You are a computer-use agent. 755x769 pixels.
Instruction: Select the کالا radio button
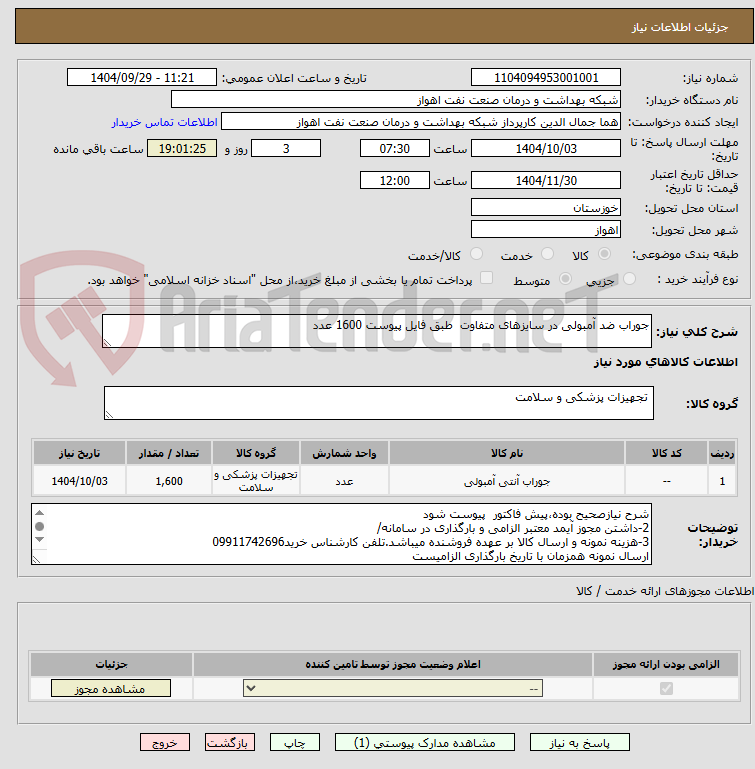click(604, 254)
